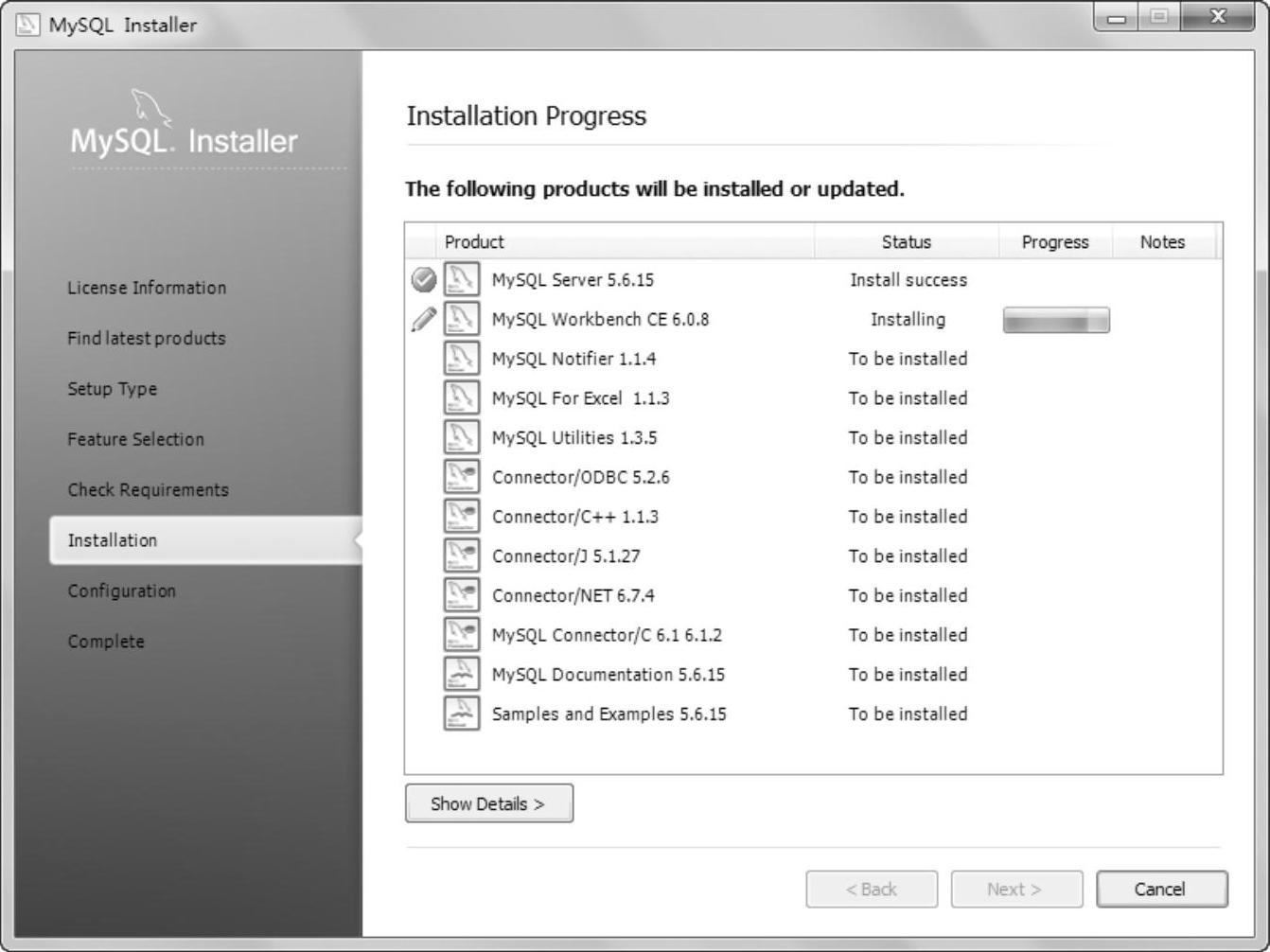Screen dimensions: 1270x952
Task: Cancel the installation
Action: pos(1162,890)
